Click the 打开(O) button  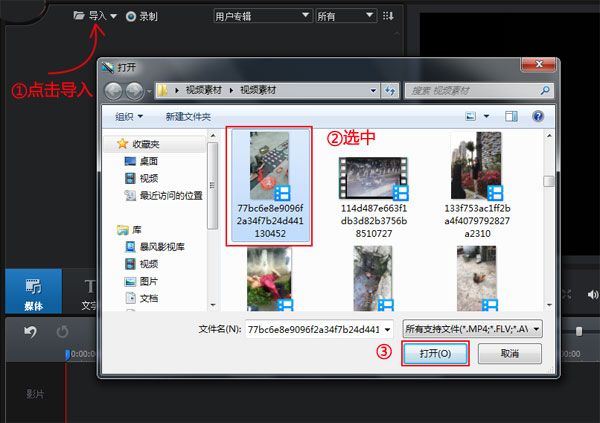pyautogui.click(x=435, y=353)
